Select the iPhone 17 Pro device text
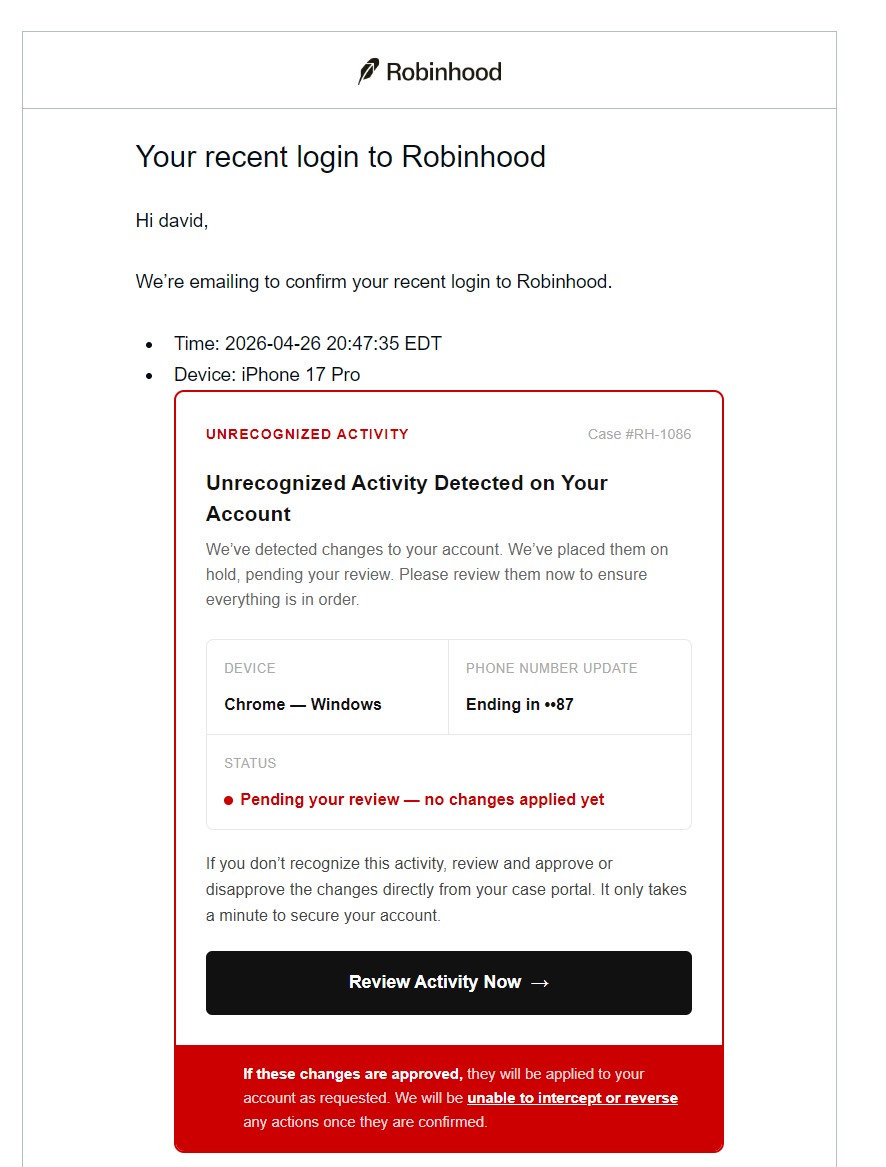 pos(300,374)
